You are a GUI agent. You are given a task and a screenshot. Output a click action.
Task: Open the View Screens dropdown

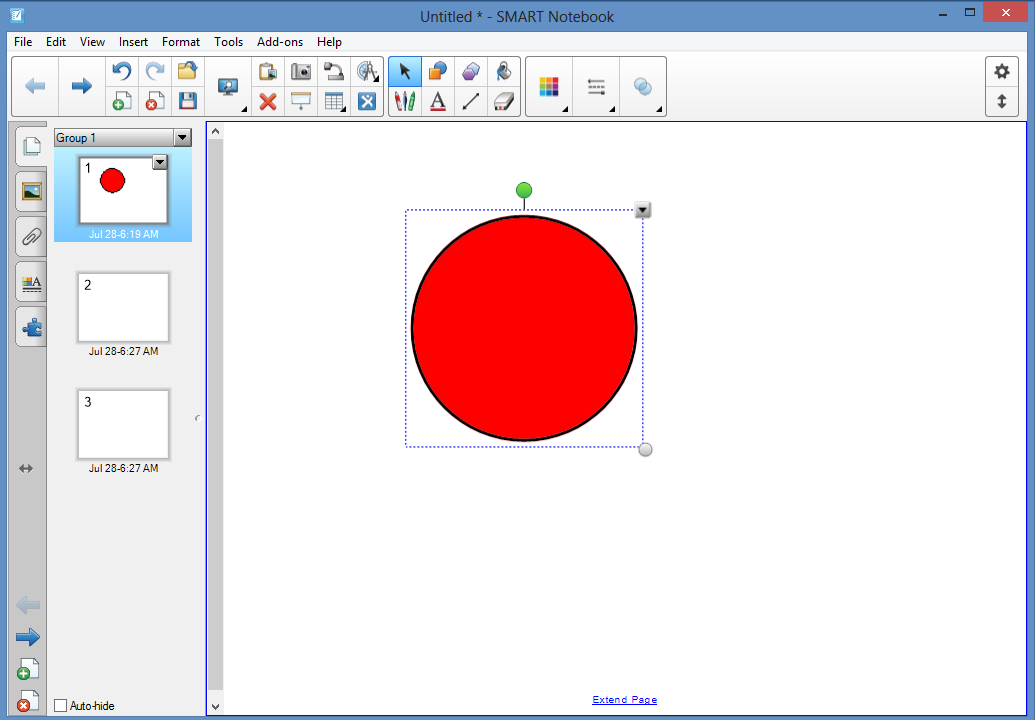tap(228, 86)
